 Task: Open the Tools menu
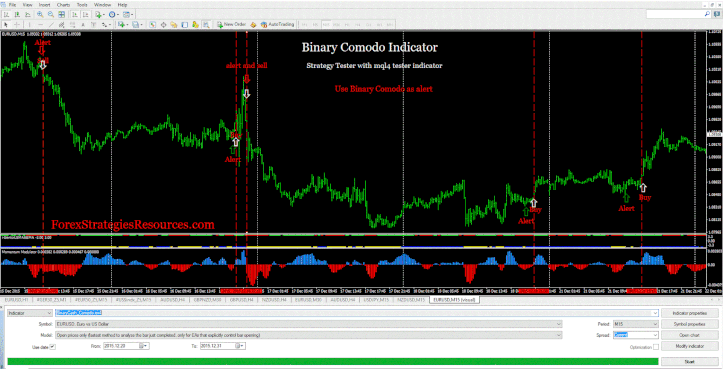pyautogui.click(x=82, y=5)
